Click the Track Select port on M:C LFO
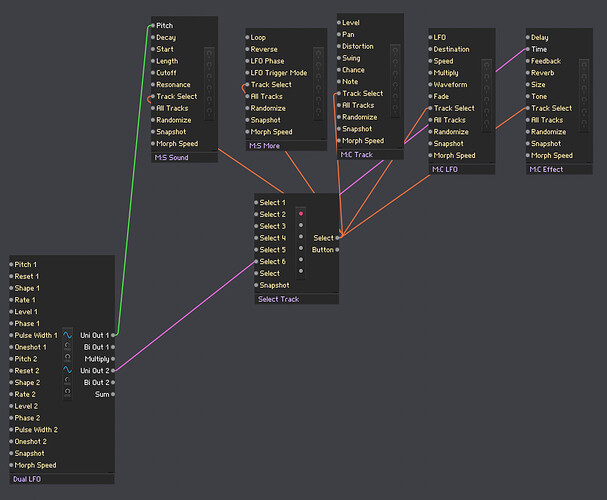The height and width of the screenshot is (500, 607). click(x=430, y=108)
